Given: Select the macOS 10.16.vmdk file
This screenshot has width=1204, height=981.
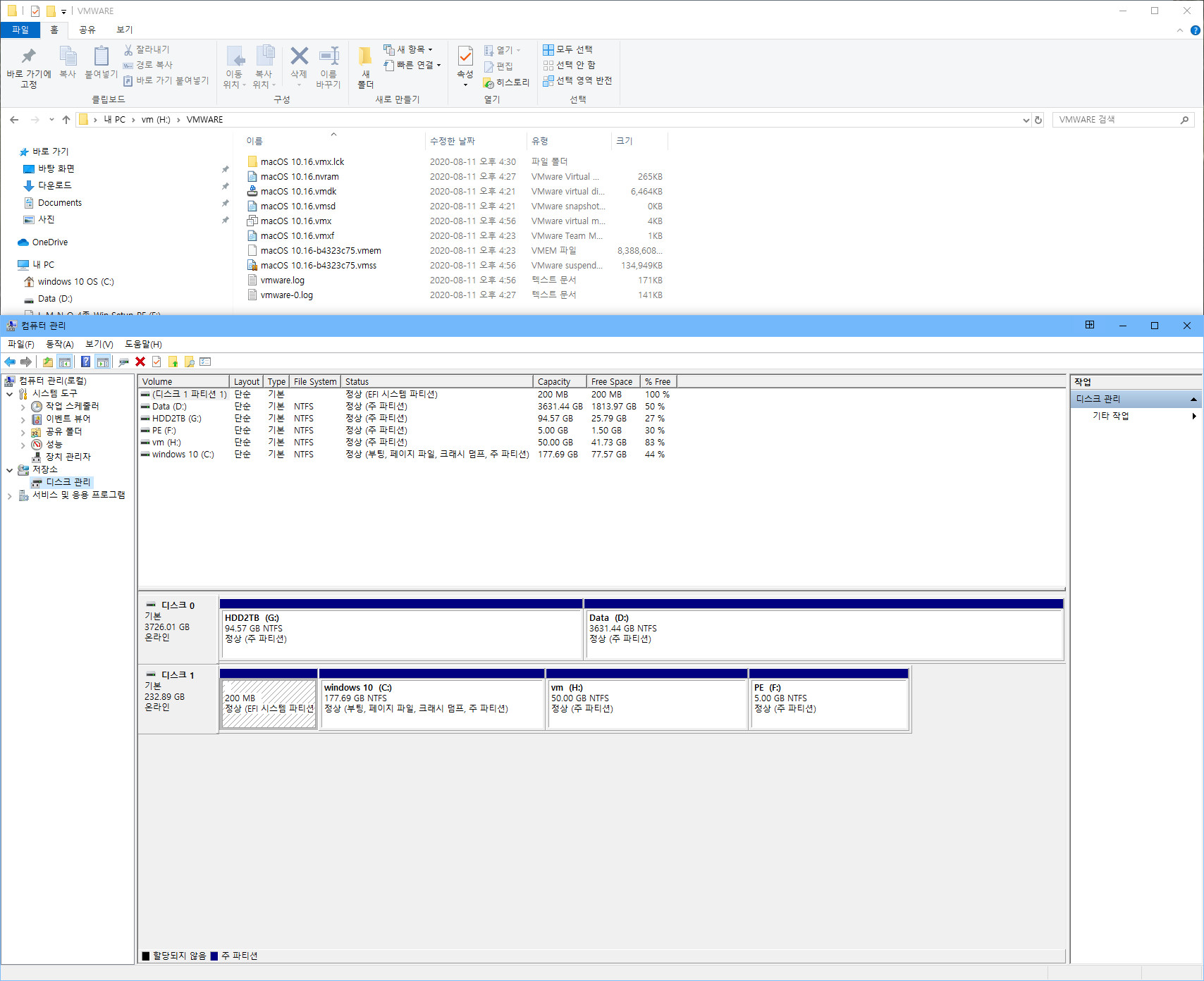Looking at the screenshot, I should [x=298, y=192].
